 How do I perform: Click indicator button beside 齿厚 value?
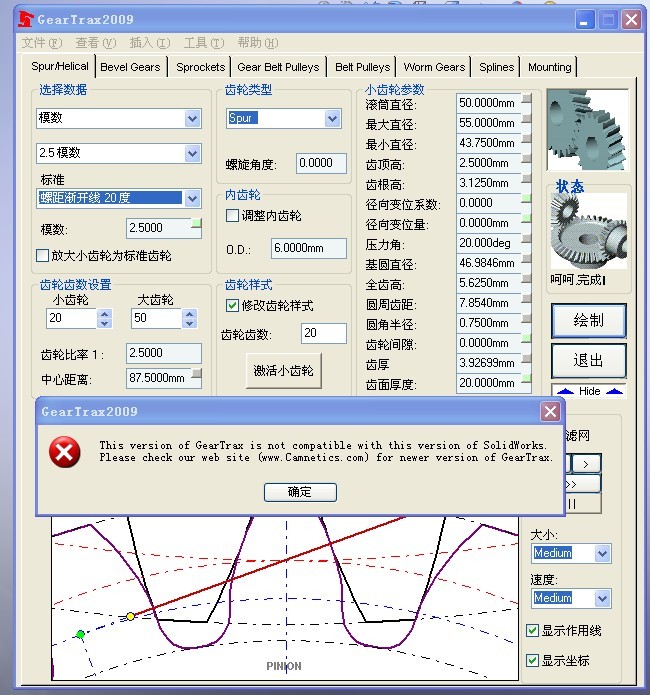[526, 358]
